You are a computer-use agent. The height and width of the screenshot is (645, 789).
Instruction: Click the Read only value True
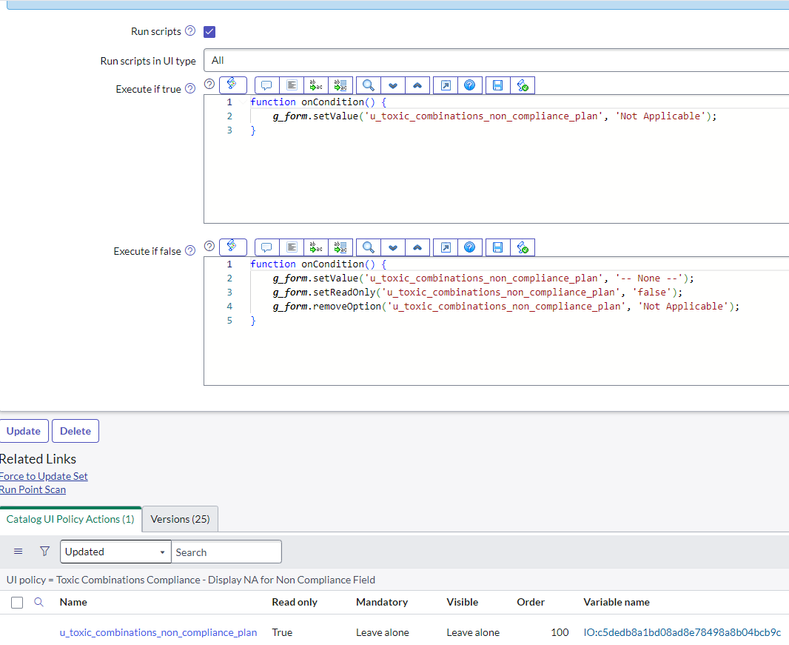click(x=282, y=632)
